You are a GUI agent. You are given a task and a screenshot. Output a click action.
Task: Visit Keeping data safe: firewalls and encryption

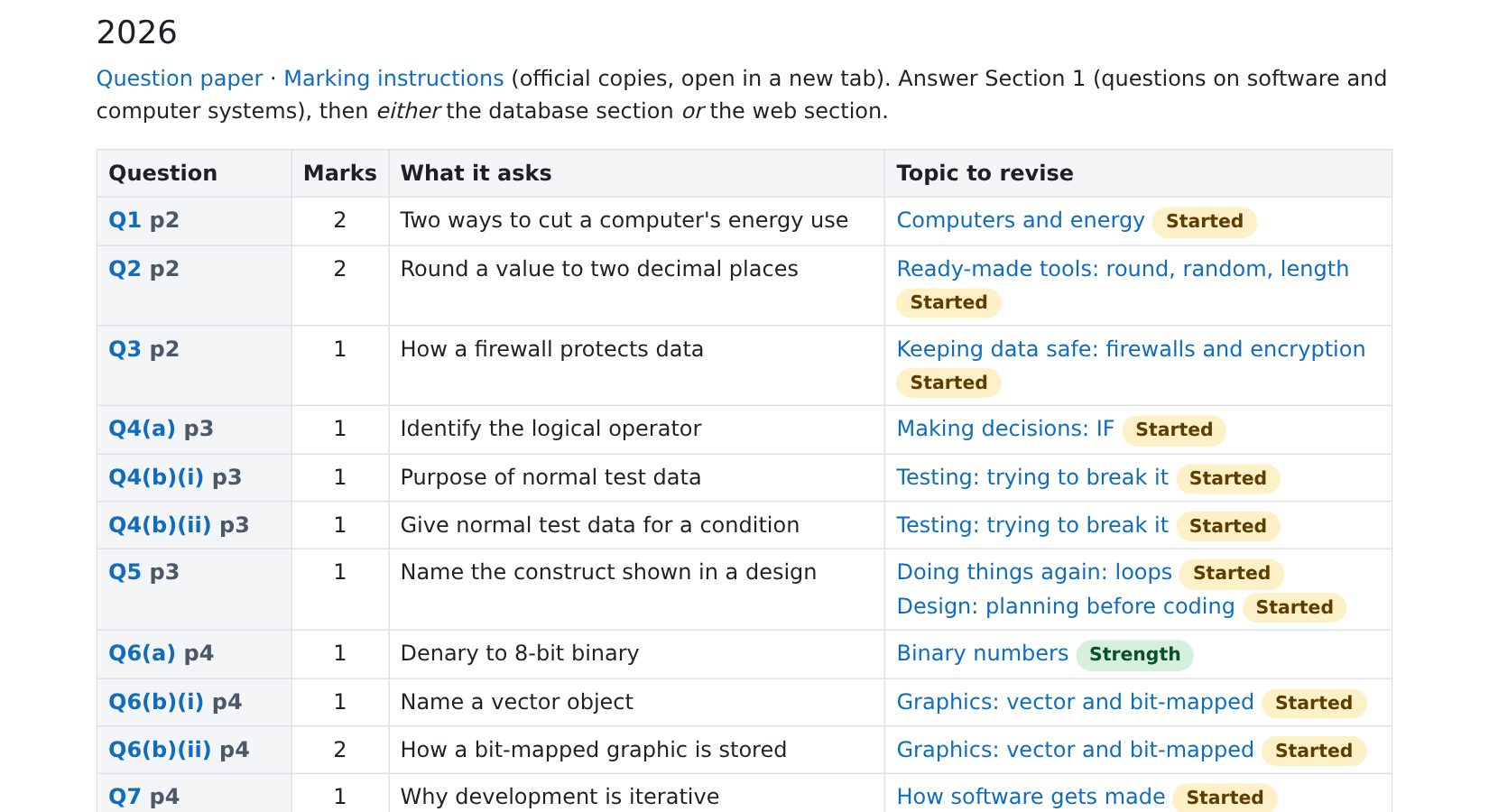click(x=1131, y=349)
